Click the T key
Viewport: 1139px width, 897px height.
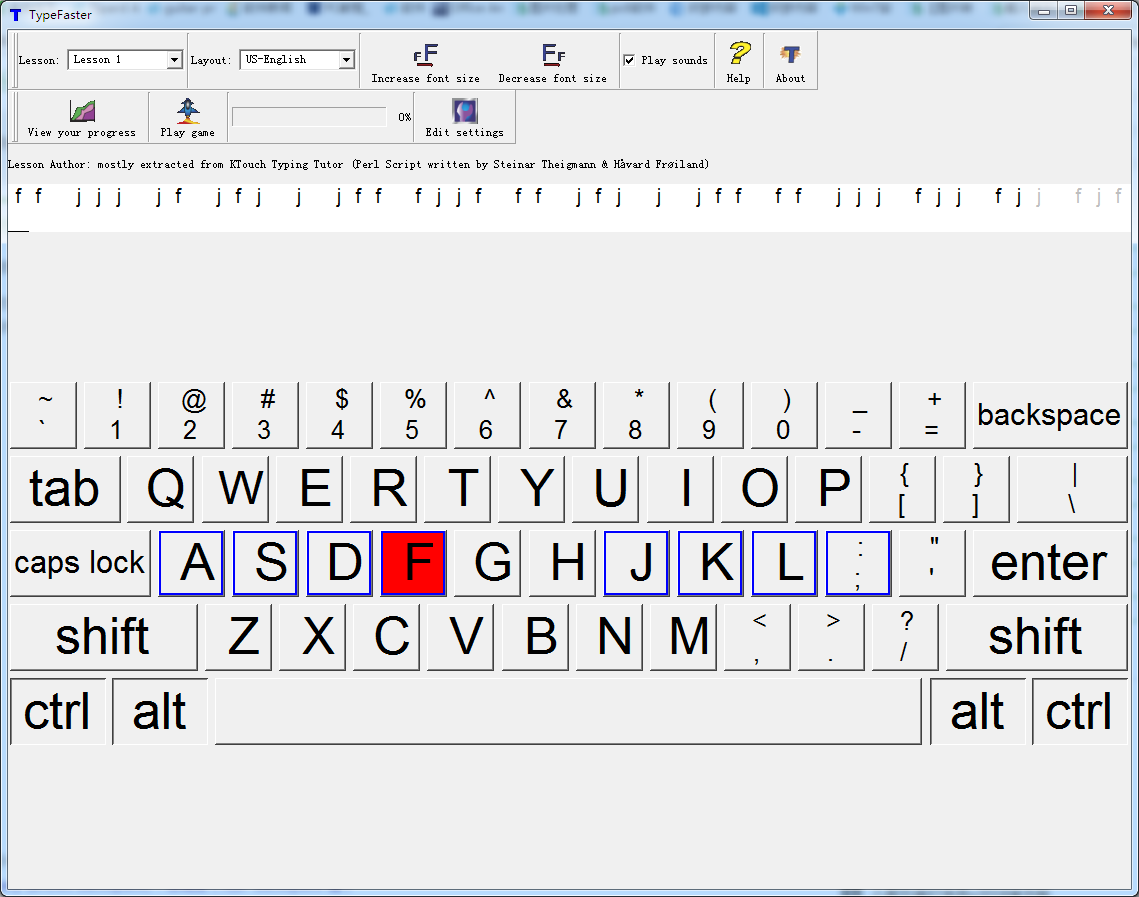click(x=458, y=489)
